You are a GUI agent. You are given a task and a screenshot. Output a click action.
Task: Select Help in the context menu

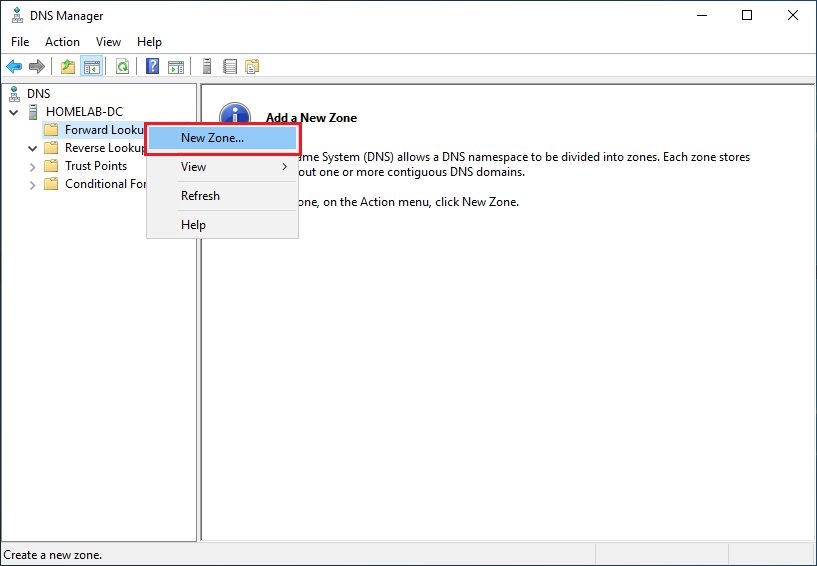point(193,225)
